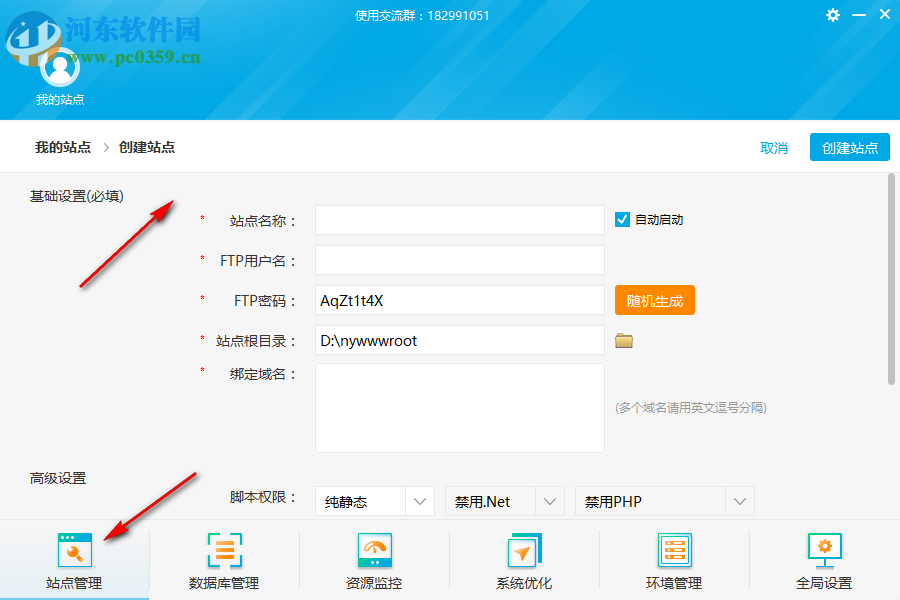The width and height of the screenshot is (900, 600).
Task: Select the 系统优化 tab label
Action: pos(524,583)
